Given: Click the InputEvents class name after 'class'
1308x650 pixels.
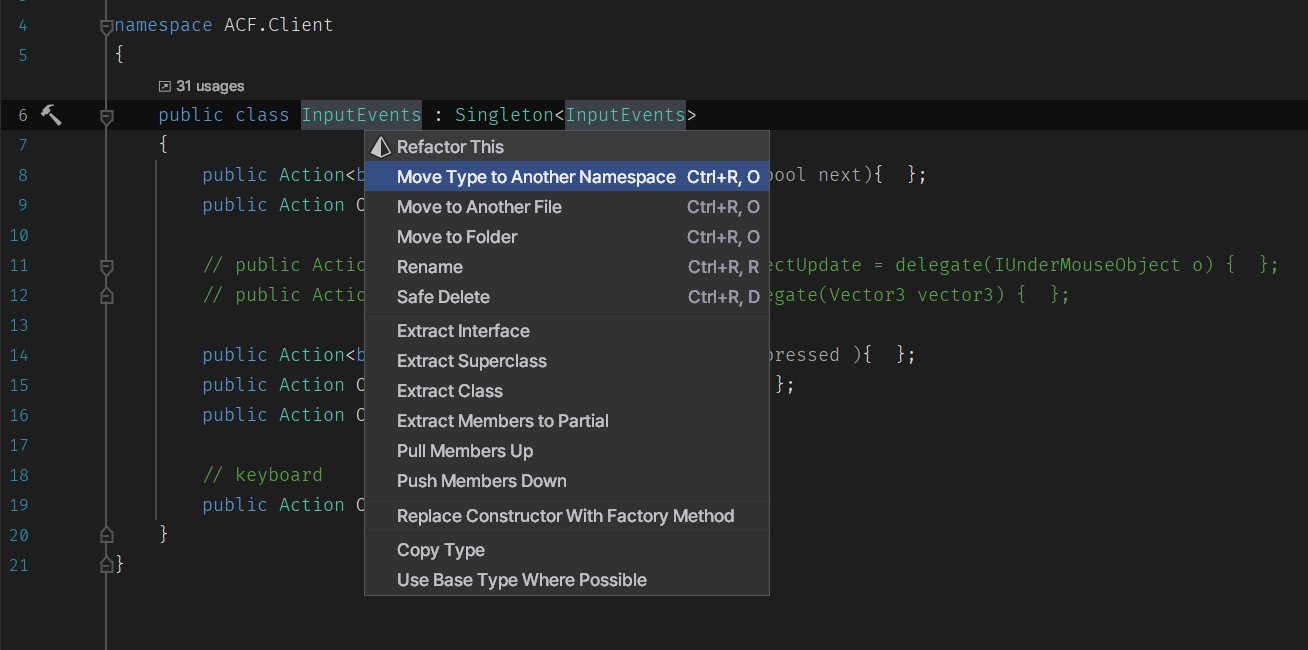Looking at the screenshot, I should click(x=361, y=115).
